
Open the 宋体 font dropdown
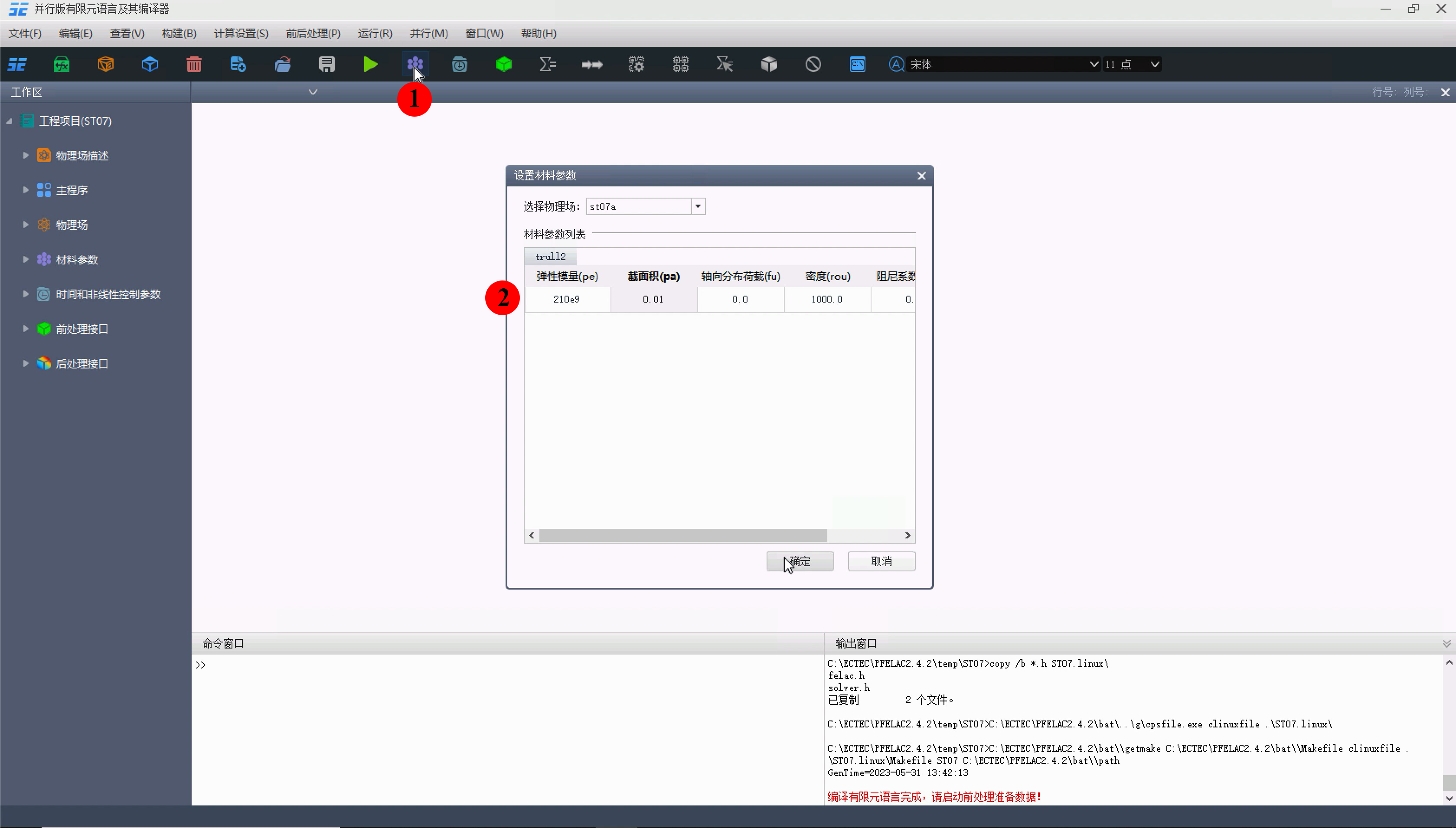tap(1093, 64)
